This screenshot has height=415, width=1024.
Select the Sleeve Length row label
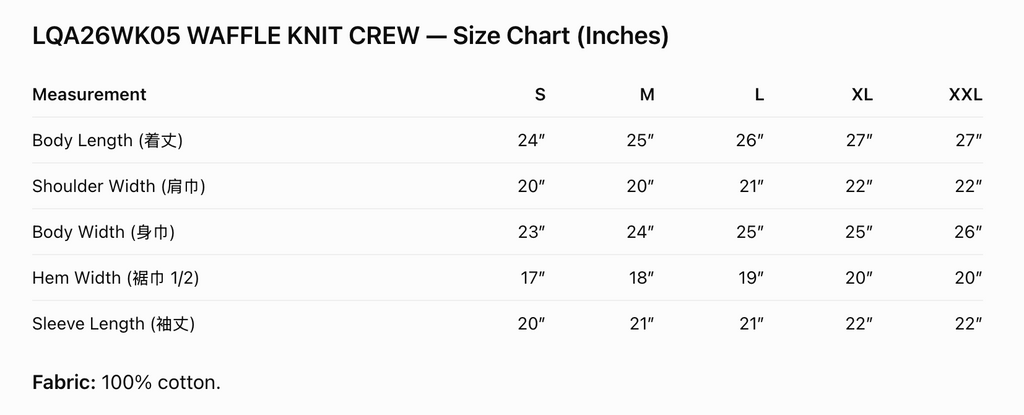pos(113,324)
